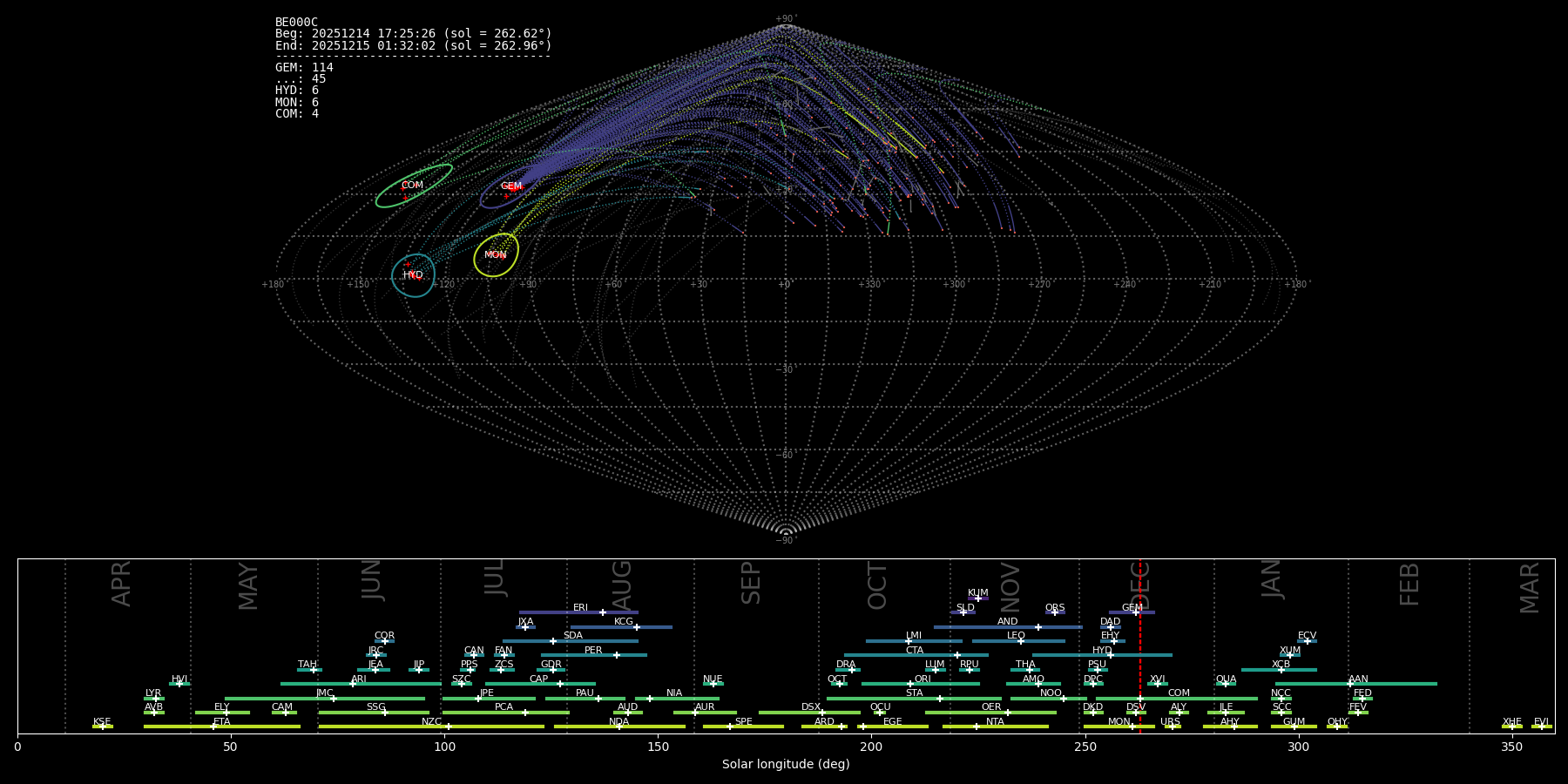
Task: Click the KCG shower bar in timeline
Action: [x=621, y=626]
